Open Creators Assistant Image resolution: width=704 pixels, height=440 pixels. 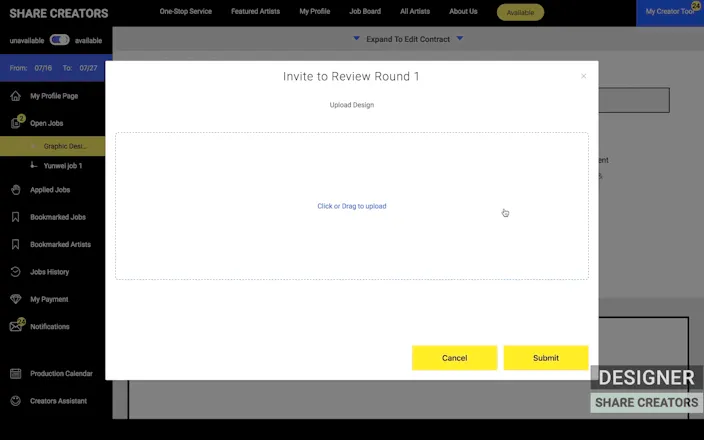(58, 401)
